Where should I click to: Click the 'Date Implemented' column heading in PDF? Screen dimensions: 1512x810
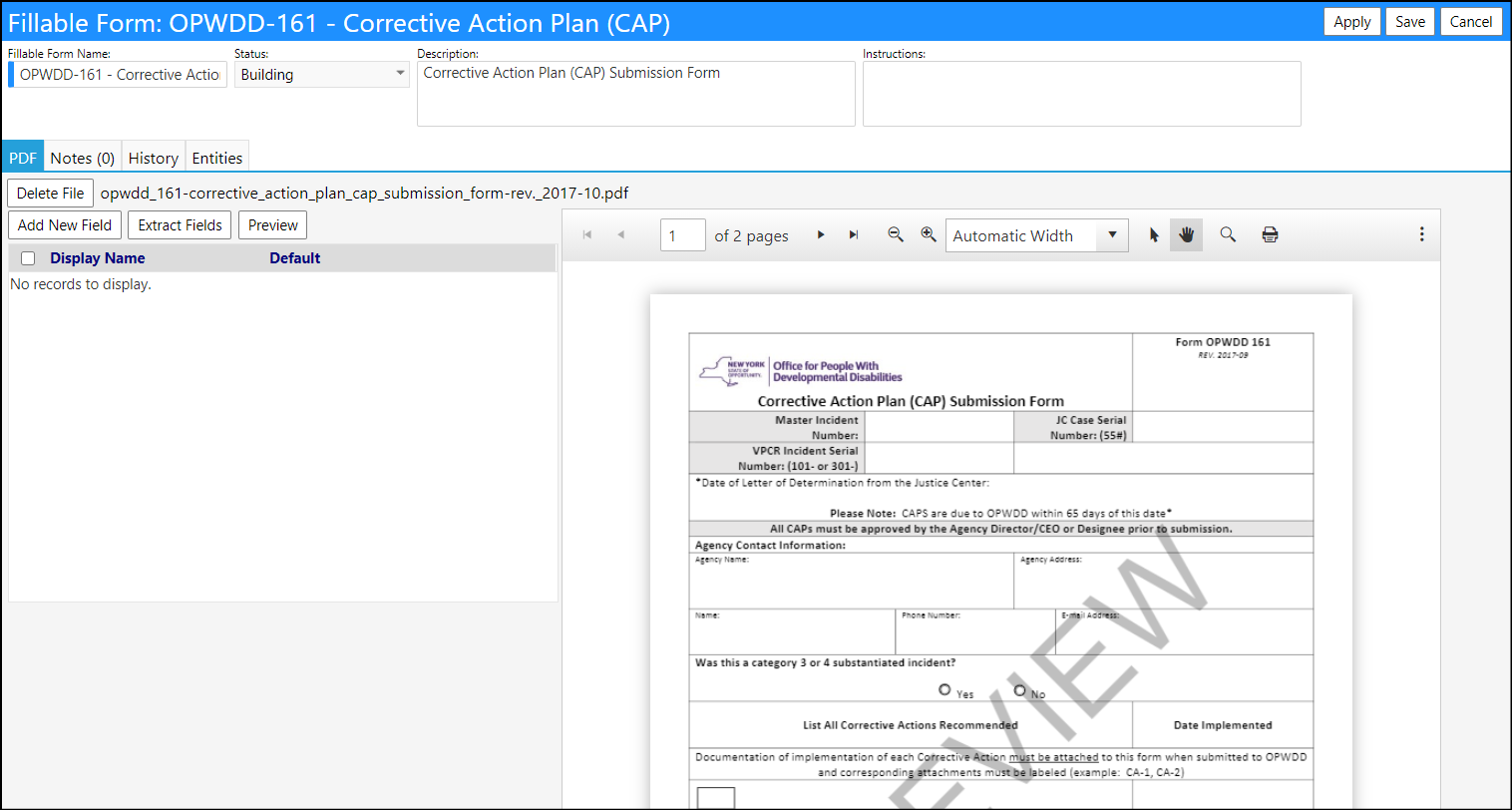point(1223,725)
